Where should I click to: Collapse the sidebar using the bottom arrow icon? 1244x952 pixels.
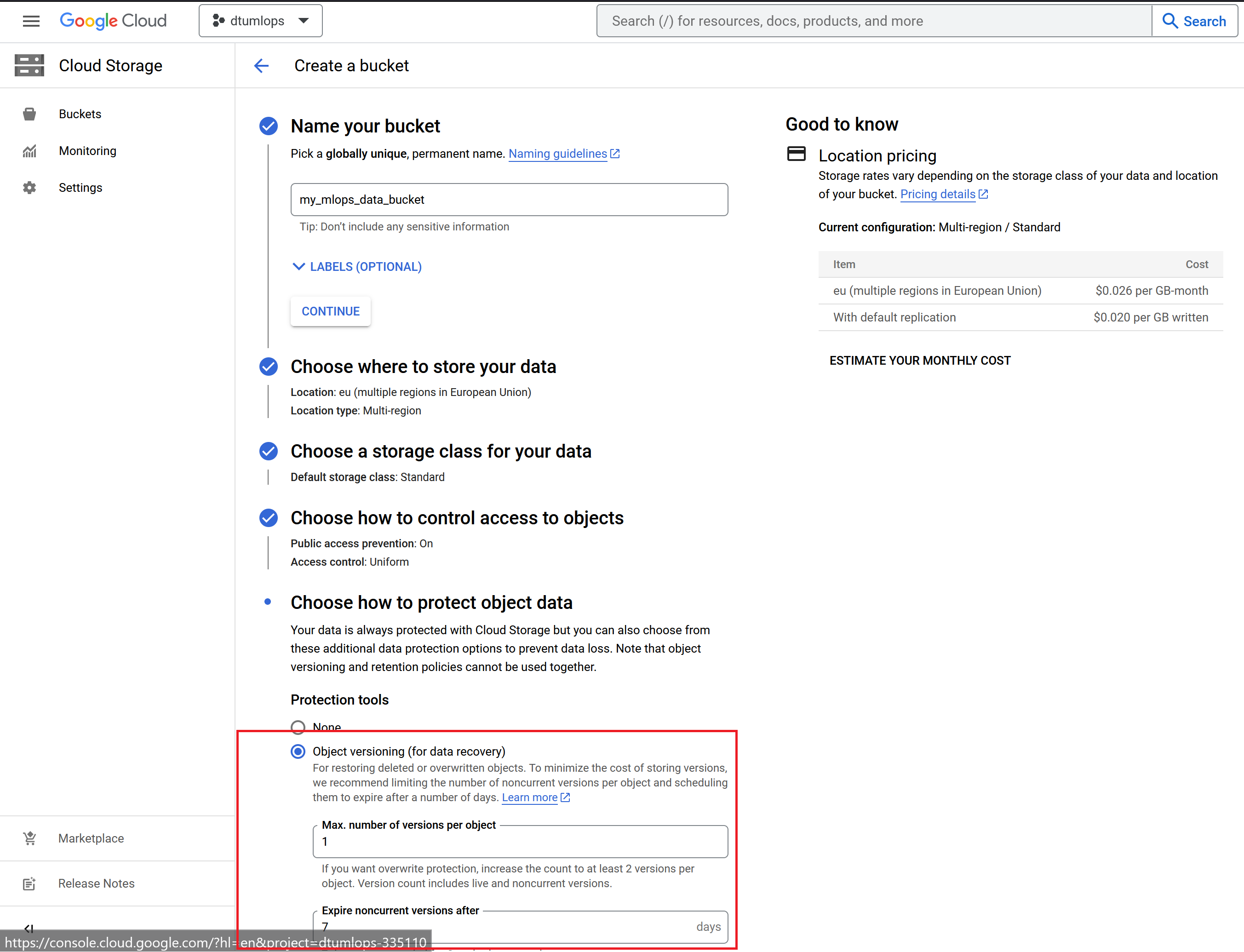29,928
